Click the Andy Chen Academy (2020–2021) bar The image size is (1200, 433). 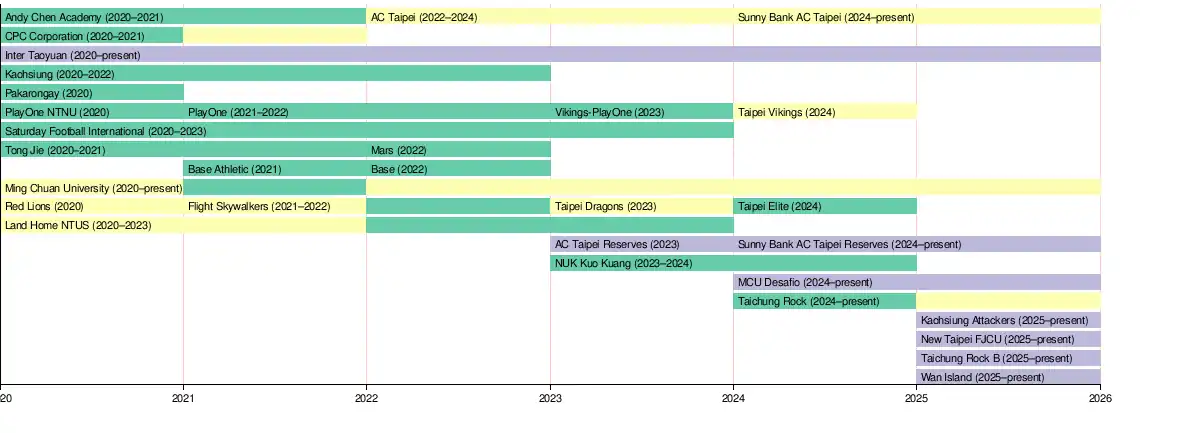click(x=182, y=17)
